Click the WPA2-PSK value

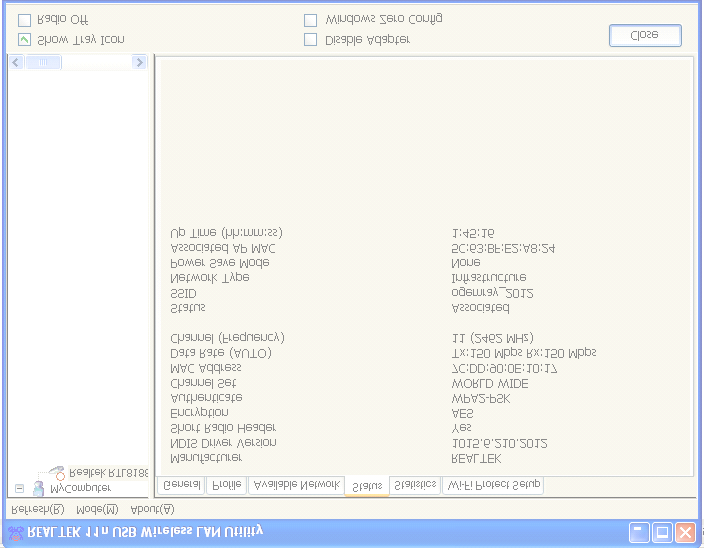pos(481,399)
